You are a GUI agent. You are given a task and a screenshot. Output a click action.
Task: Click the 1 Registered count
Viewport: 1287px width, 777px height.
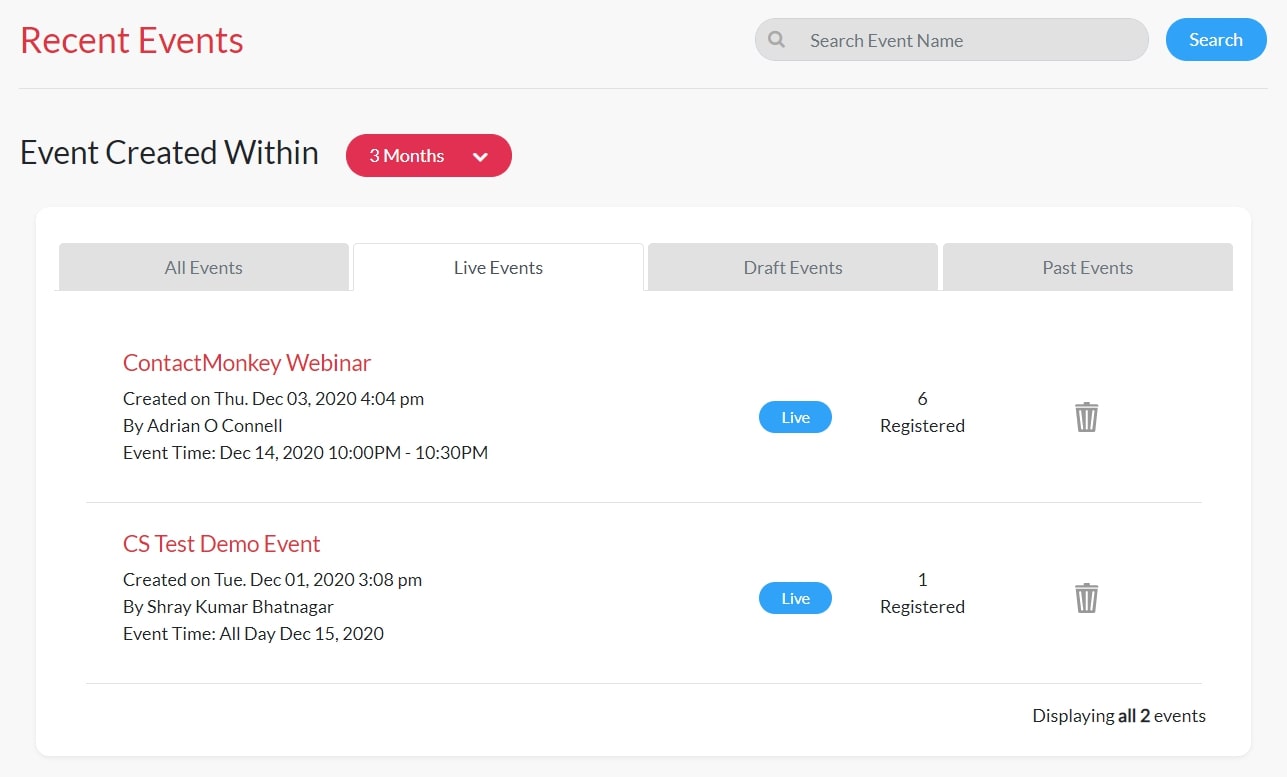click(922, 593)
